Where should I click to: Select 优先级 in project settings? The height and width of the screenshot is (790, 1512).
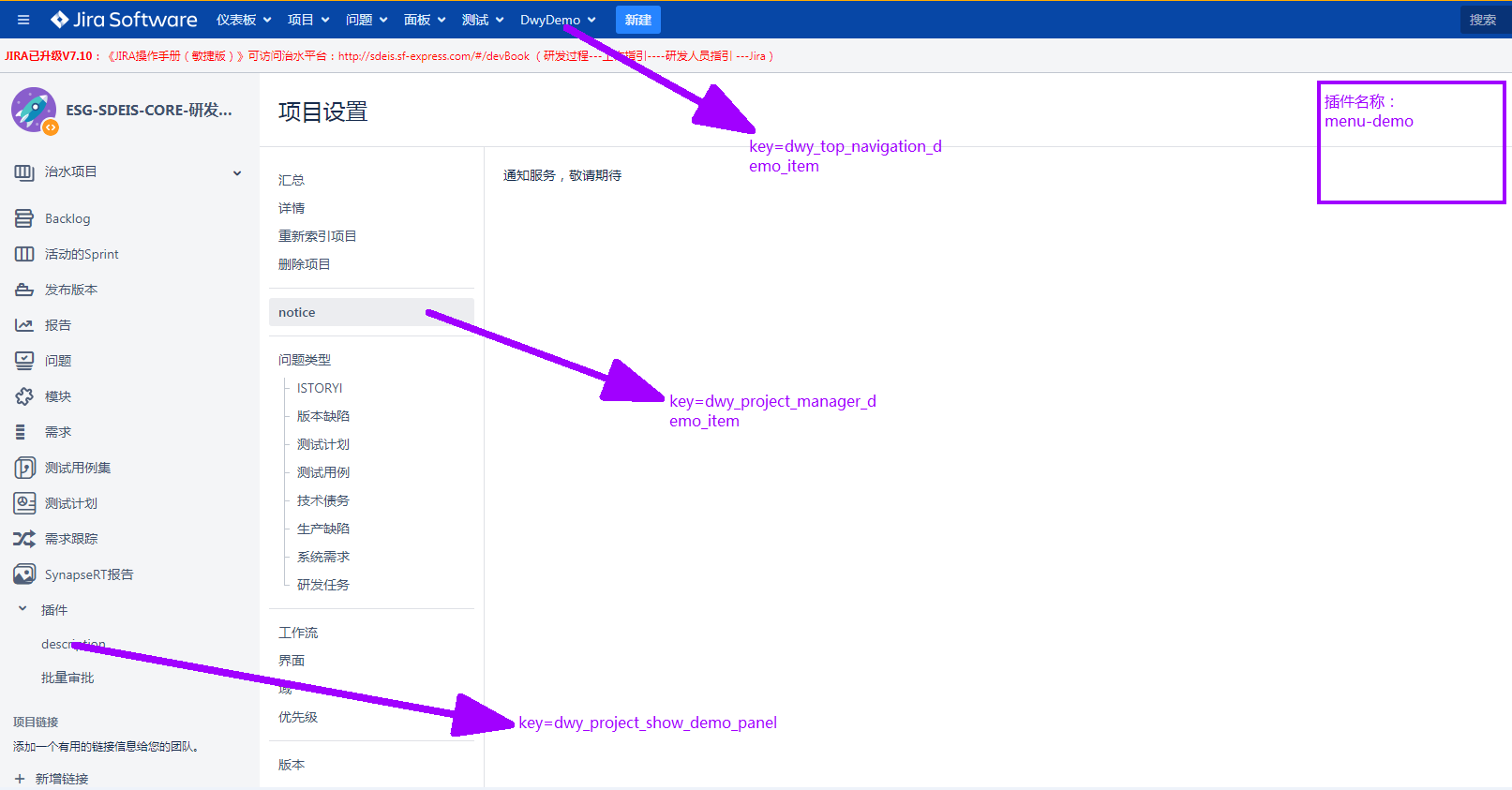(298, 717)
